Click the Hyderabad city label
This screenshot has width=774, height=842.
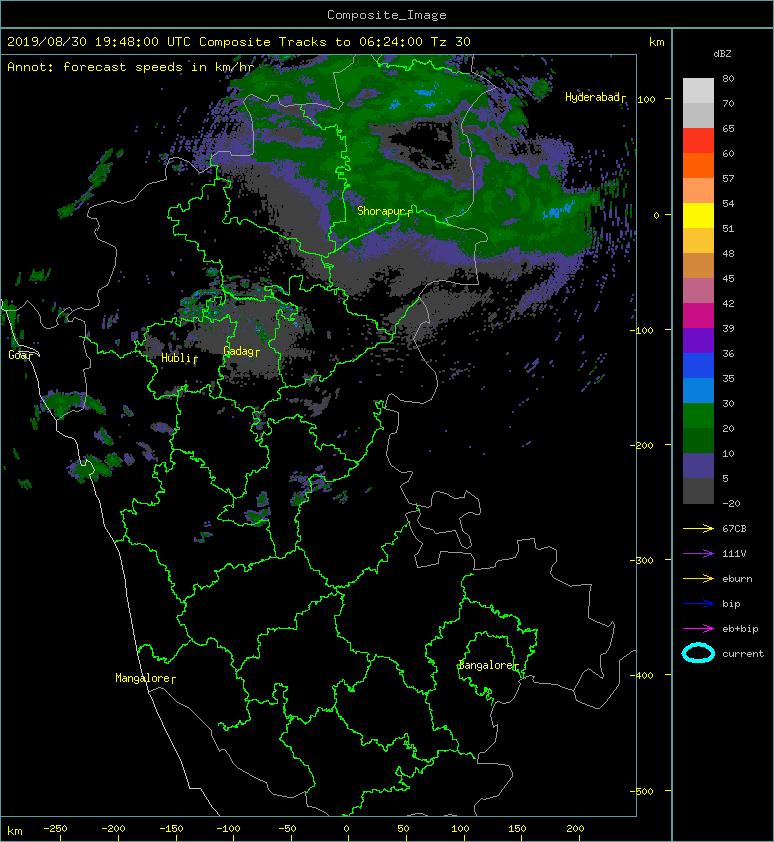(592, 98)
